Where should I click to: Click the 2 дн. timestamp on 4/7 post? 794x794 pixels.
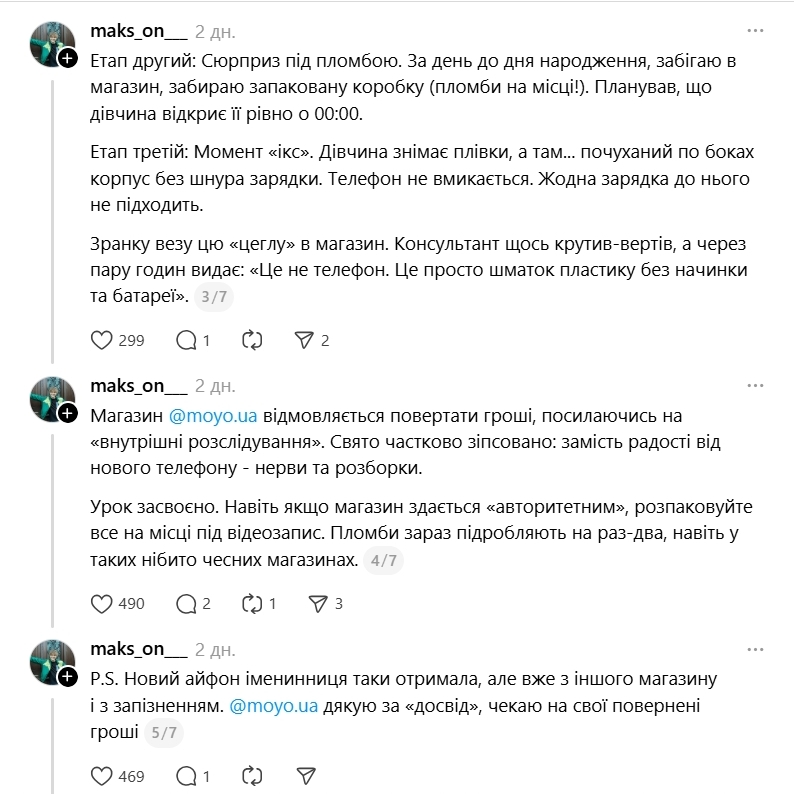coord(215,386)
